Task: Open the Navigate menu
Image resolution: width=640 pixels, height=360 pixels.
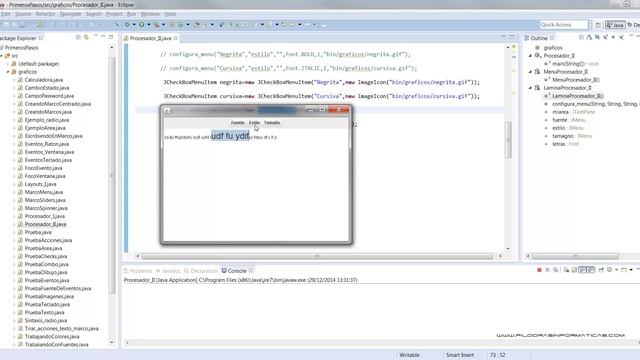Action: tap(70, 14)
